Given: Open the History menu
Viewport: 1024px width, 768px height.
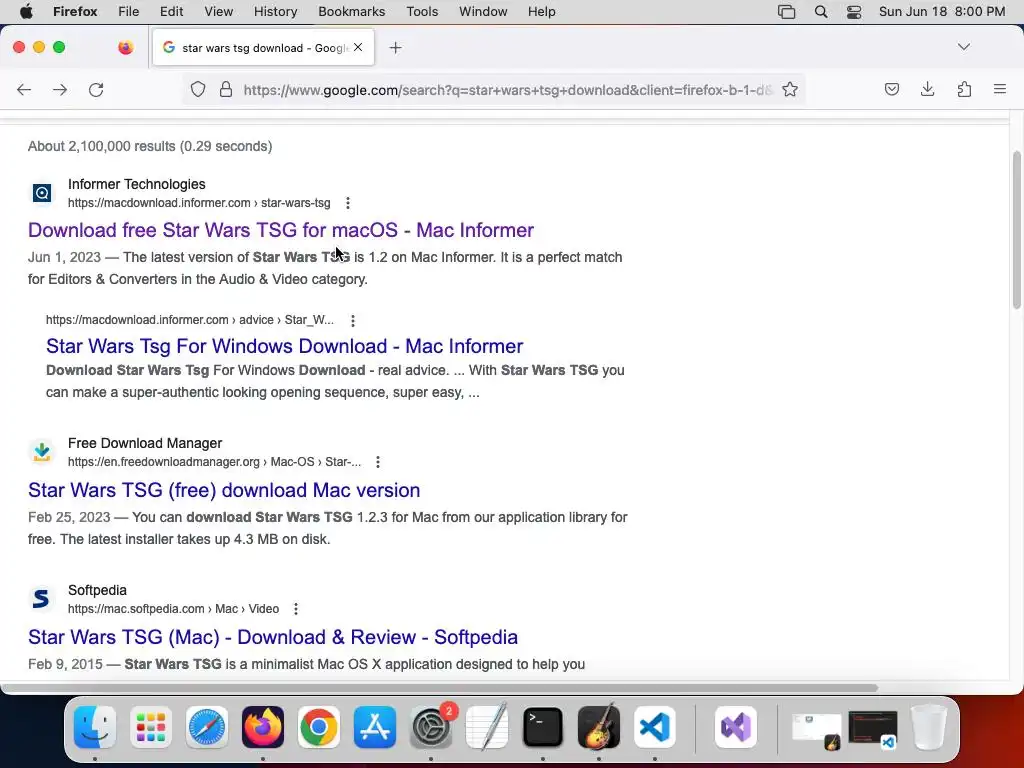Looking at the screenshot, I should (275, 12).
